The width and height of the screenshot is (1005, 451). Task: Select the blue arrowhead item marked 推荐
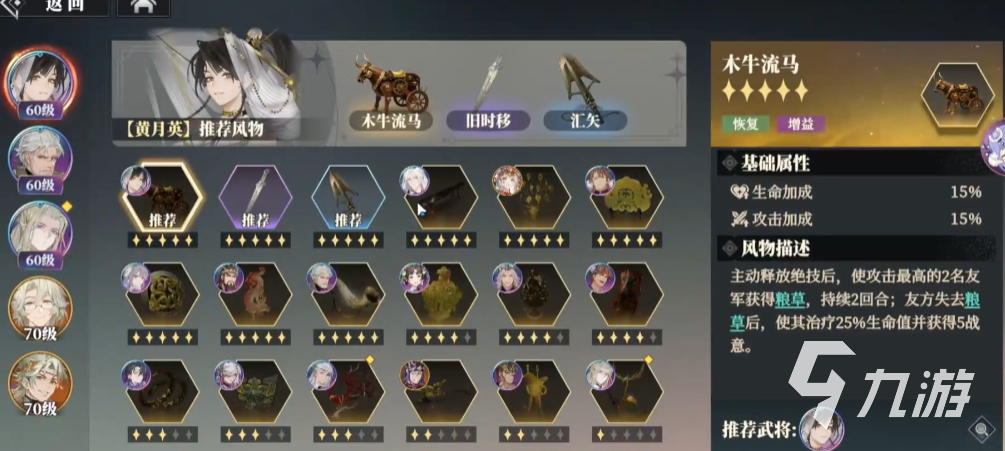348,197
